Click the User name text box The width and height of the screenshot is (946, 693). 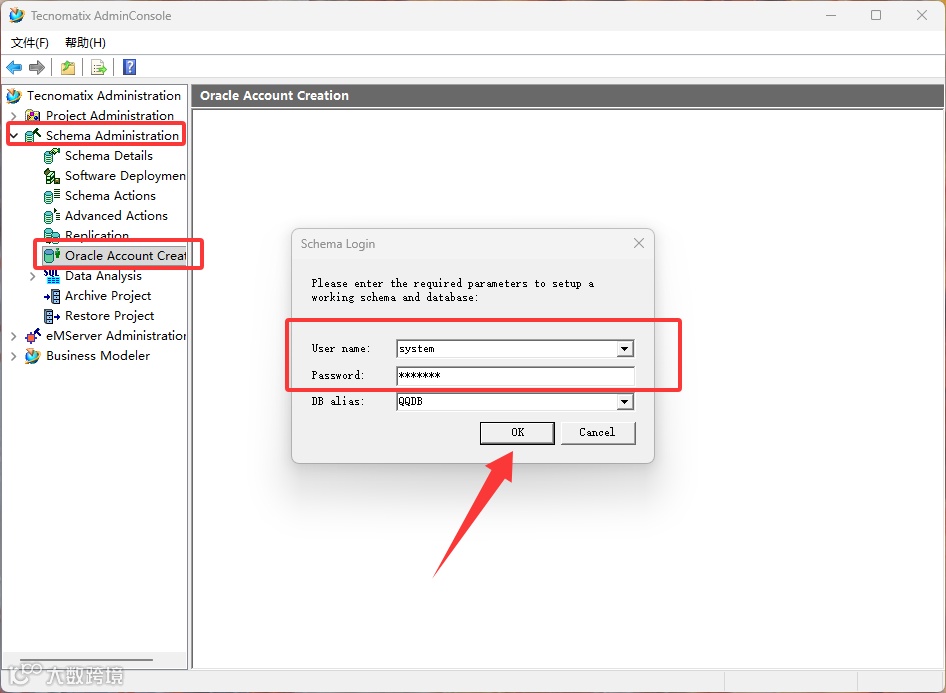pyautogui.click(x=507, y=349)
